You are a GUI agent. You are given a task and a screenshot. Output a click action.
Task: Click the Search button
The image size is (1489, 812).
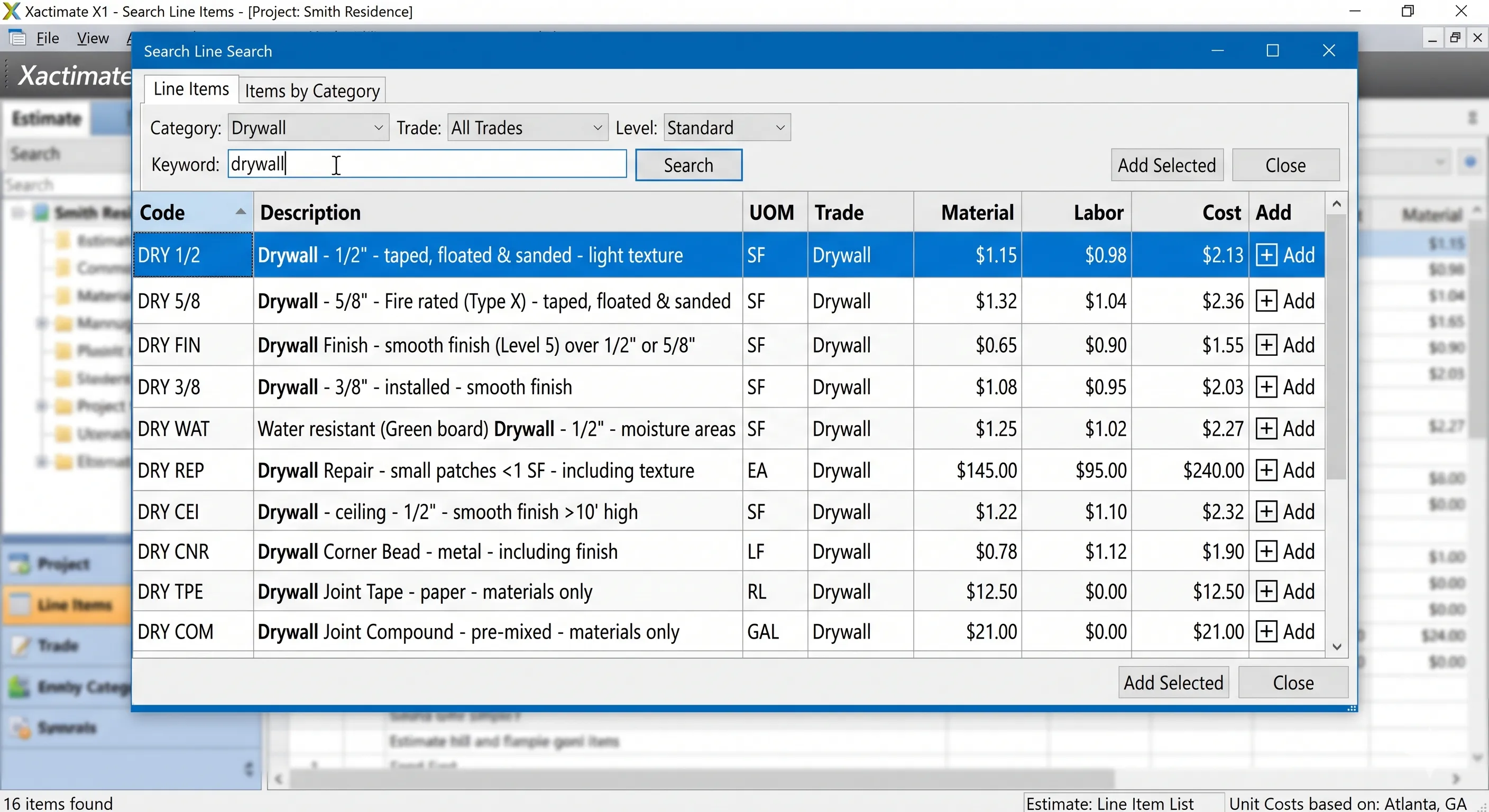click(688, 165)
